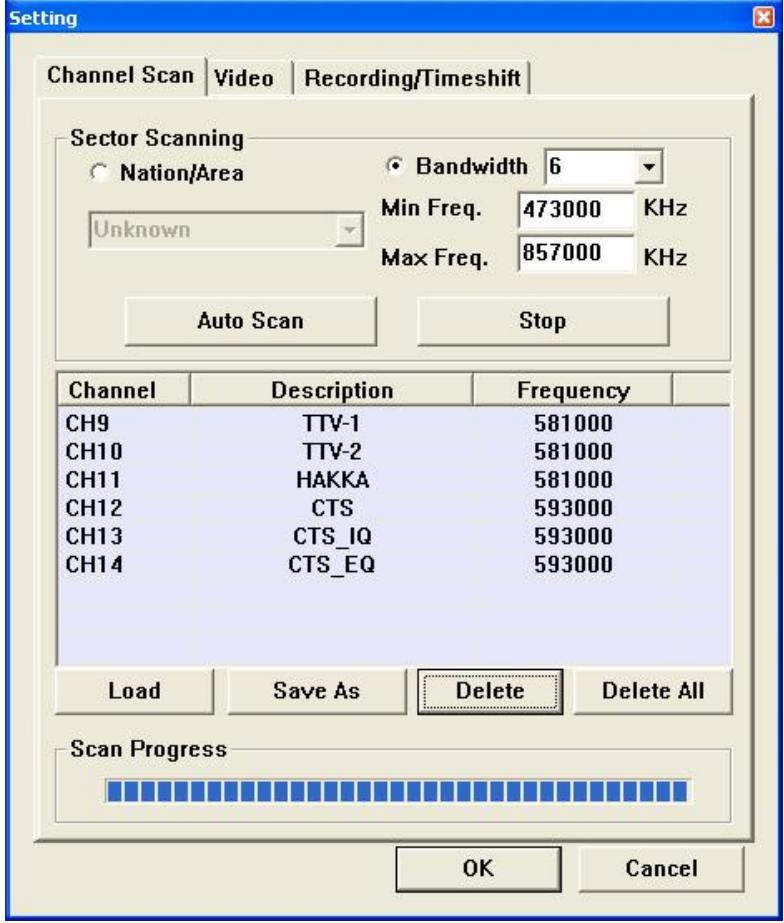This screenshot has height=923, width=784.
Task: Click the Delete button
Action: pyautogui.click(x=490, y=691)
